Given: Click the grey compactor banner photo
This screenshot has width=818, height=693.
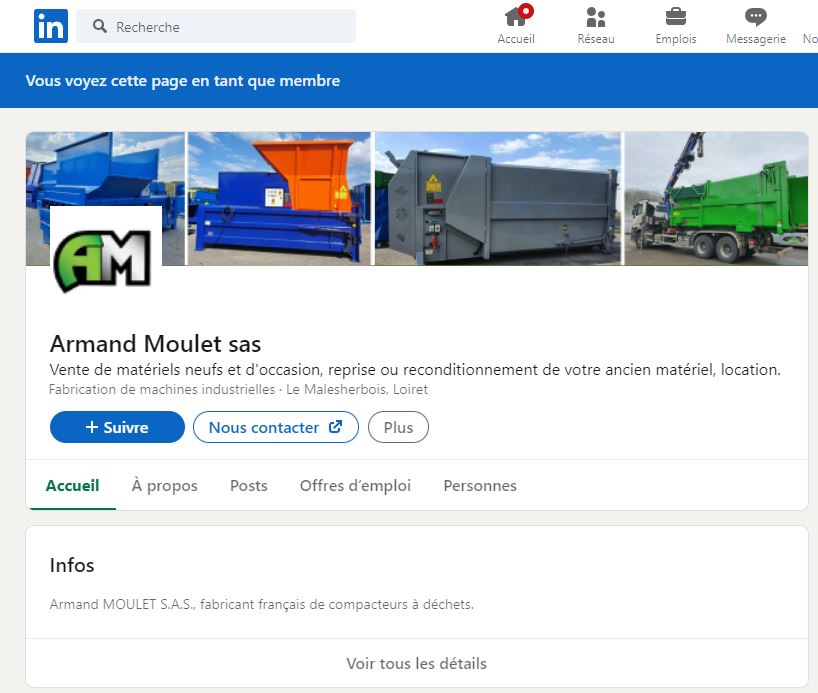Looking at the screenshot, I should click(498, 198).
